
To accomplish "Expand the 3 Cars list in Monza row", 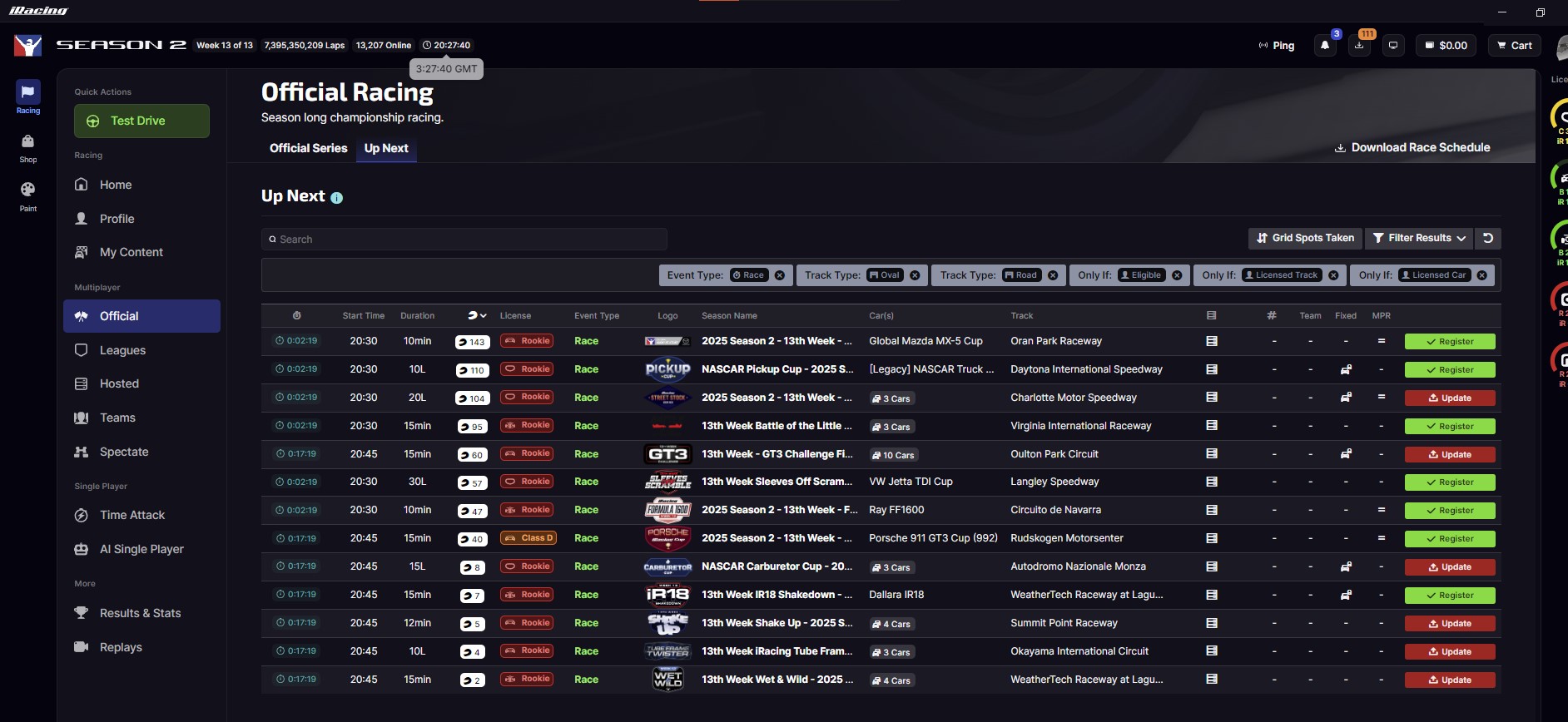I will pos(891,567).
